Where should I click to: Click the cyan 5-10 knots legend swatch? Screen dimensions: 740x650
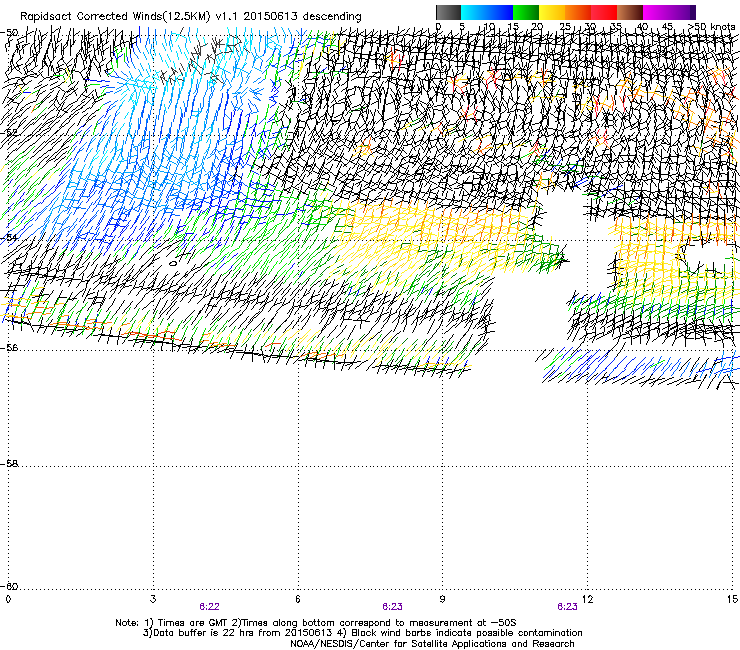tap(474, 12)
